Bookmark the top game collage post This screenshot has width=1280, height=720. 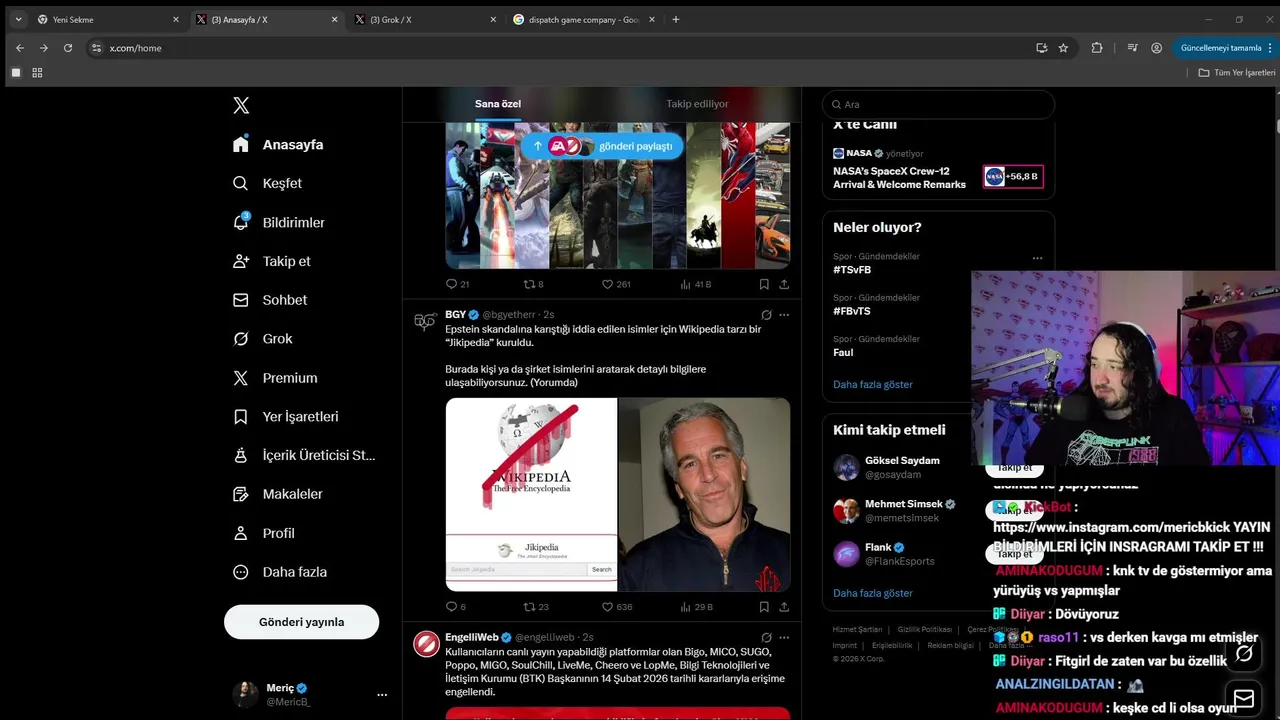[764, 284]
